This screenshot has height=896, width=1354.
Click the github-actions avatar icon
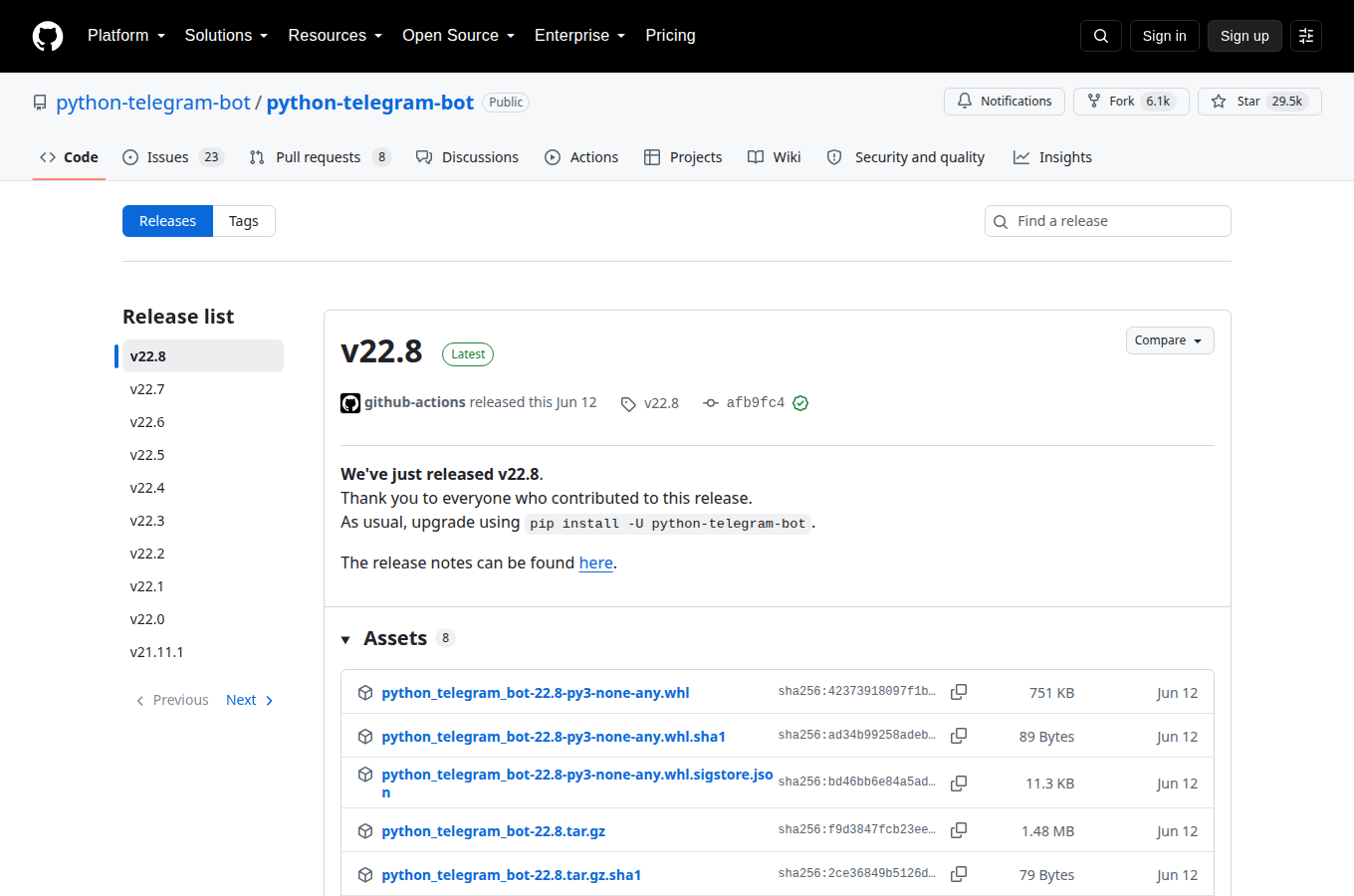tap(350, 403)
